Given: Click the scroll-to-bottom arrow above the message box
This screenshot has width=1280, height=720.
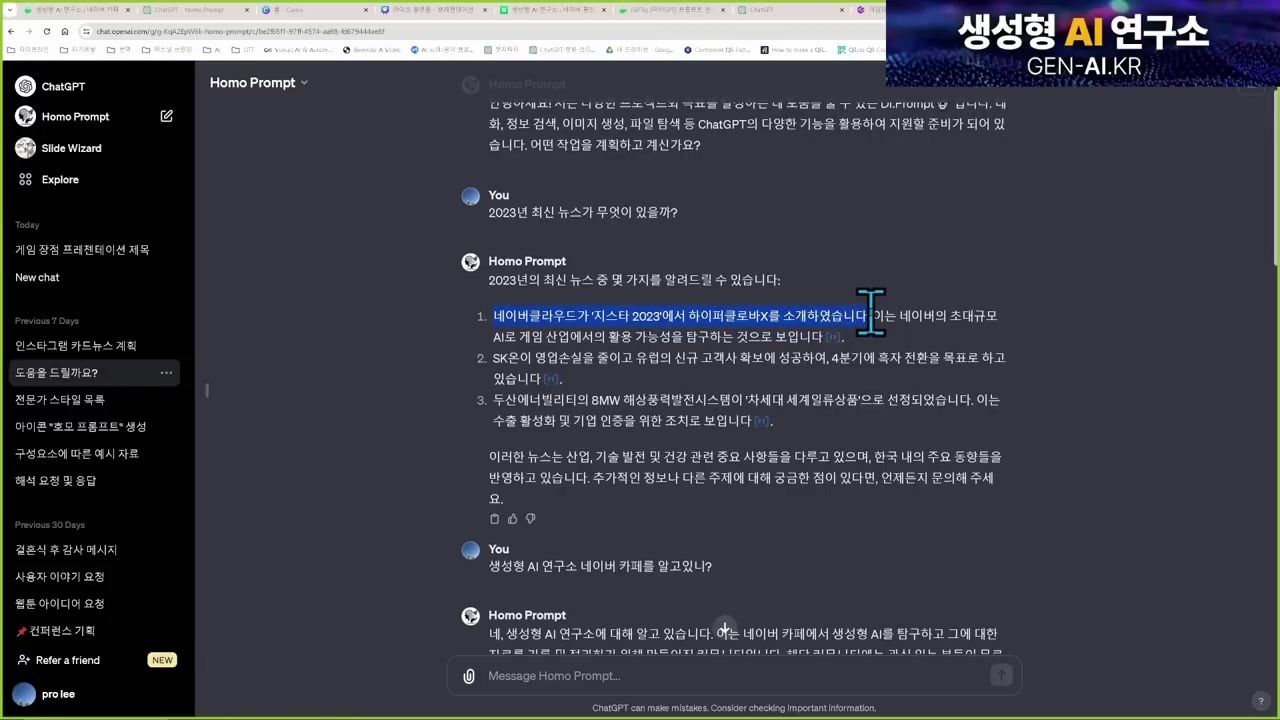Looking at the screenshot, I should 725,629.
